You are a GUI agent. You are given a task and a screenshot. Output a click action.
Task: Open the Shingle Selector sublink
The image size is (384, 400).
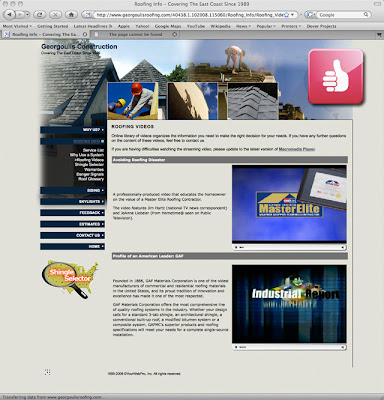89,164
